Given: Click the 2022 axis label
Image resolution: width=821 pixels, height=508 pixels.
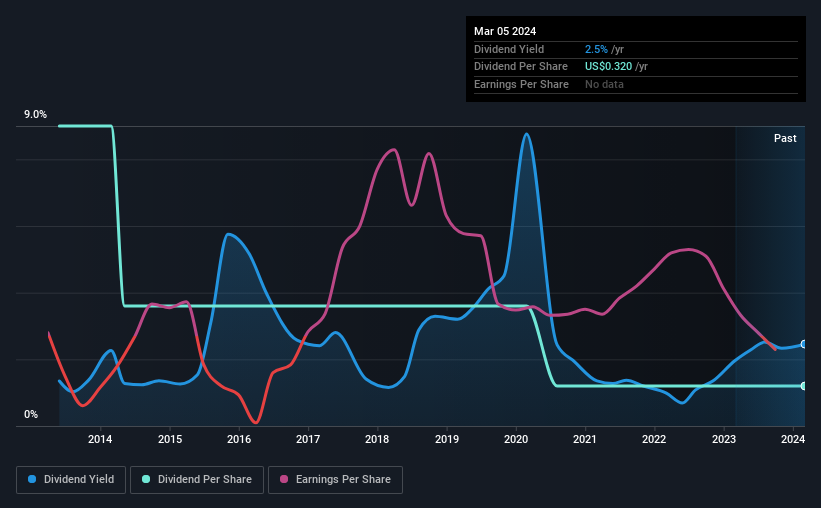Looking at the screenshot, I should click(x=654, y=439).
